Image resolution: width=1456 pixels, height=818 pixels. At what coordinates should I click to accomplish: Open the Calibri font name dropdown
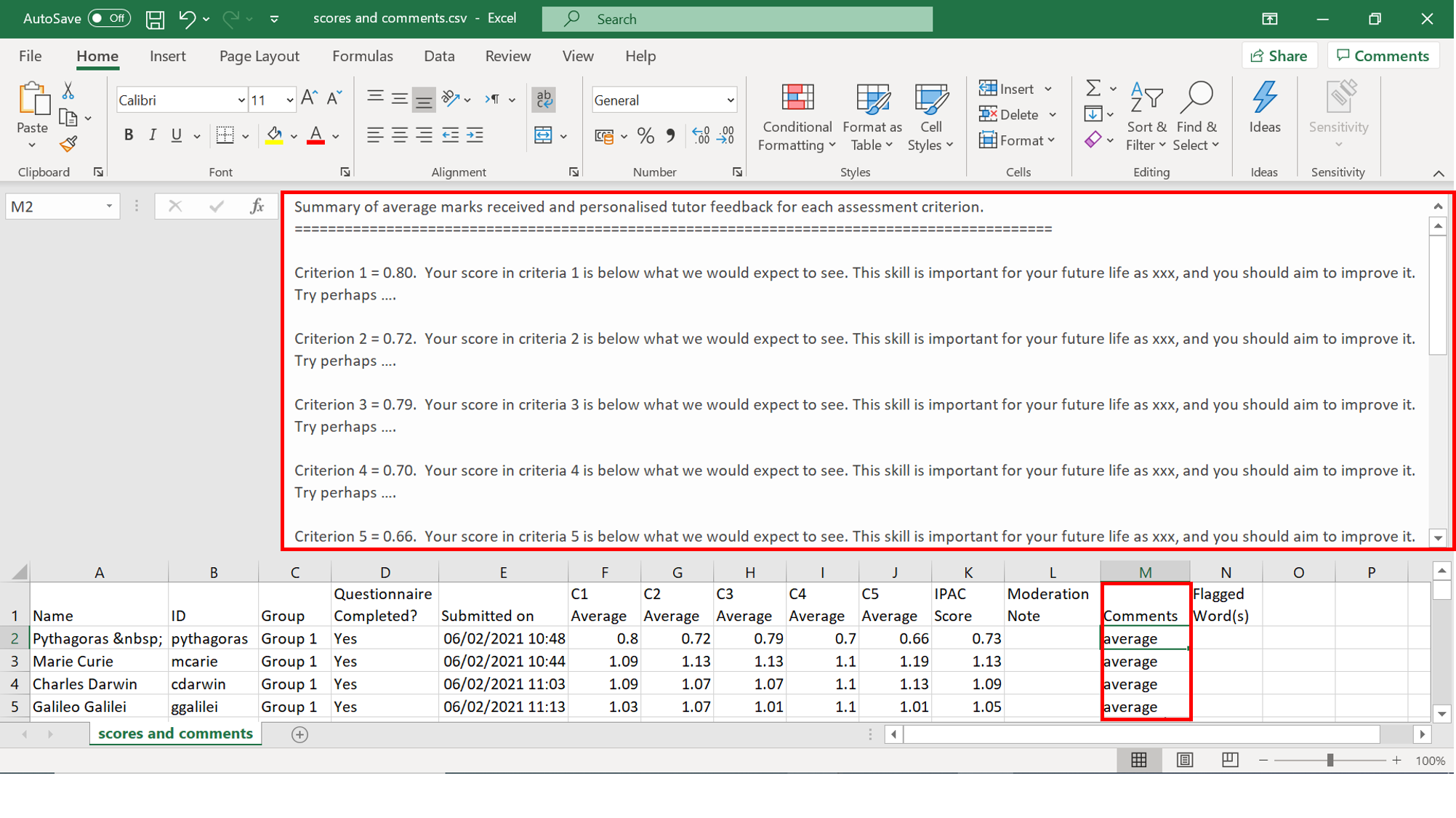pyautogui.click(x=241, y=100)
